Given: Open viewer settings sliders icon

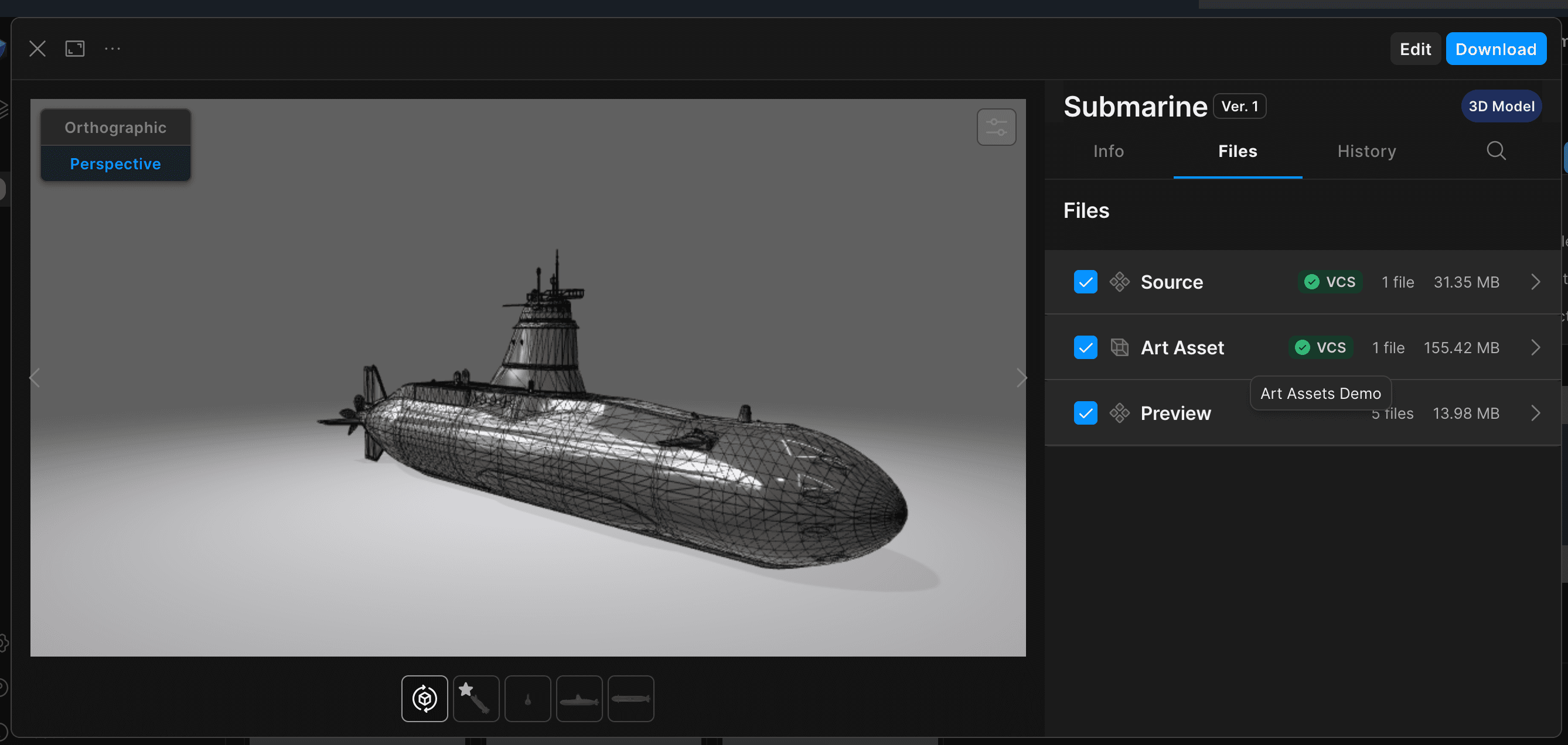Looking at the screenshot, I should click(996, 127).
